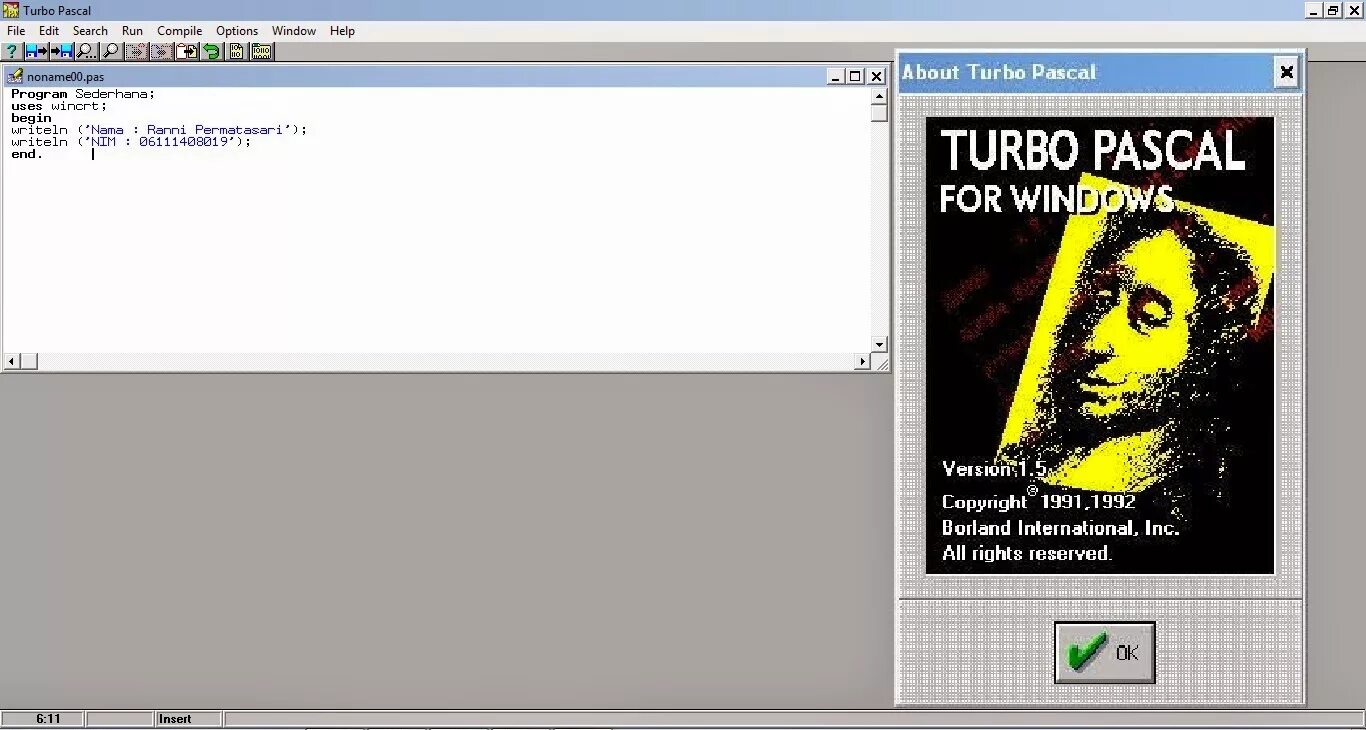Open the Search menu
Viewport: 1366px width, 730px height.
90,31
